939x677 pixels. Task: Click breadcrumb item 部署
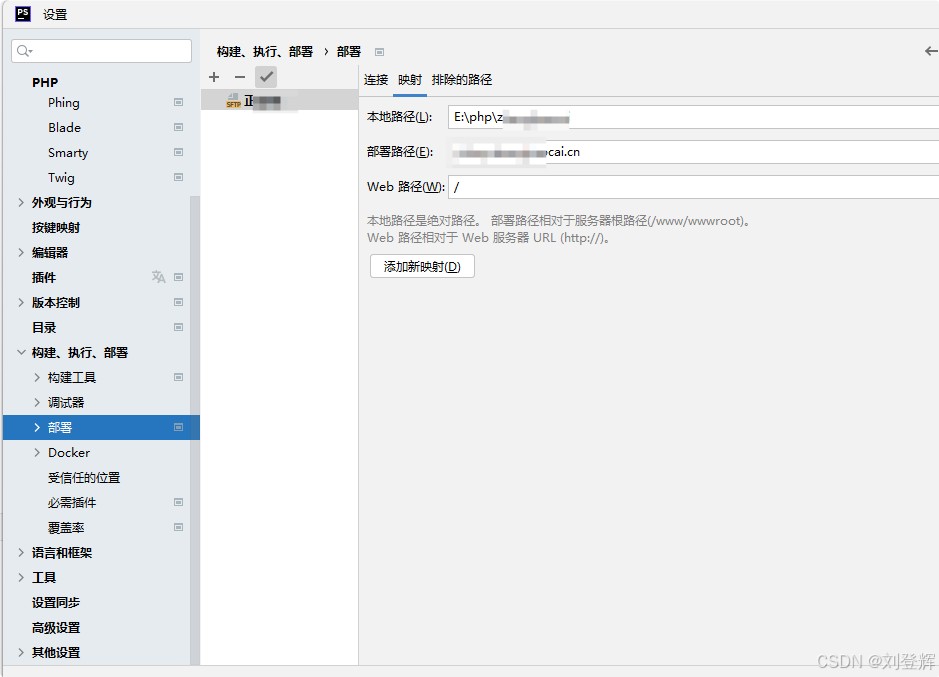click(x=349, y=52)
